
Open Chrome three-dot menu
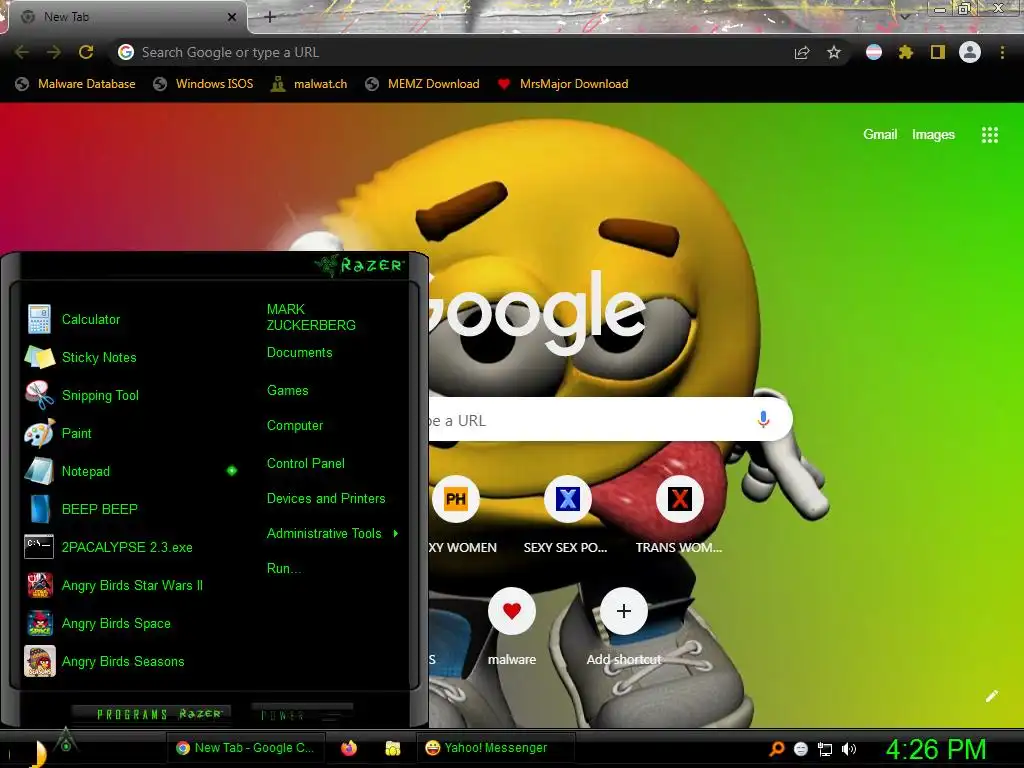[x=1002, y=52]
